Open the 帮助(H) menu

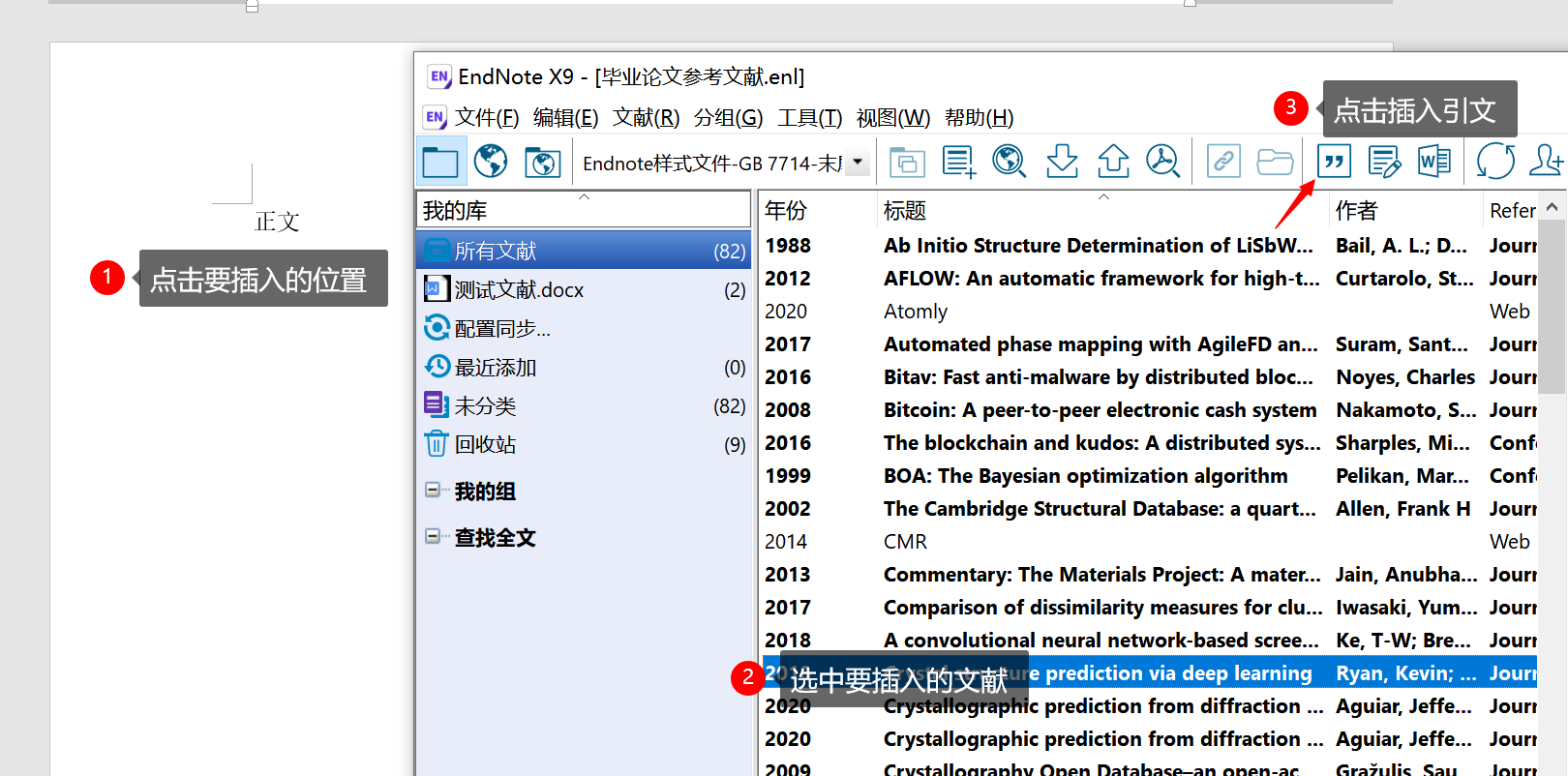tap(980, 118)
